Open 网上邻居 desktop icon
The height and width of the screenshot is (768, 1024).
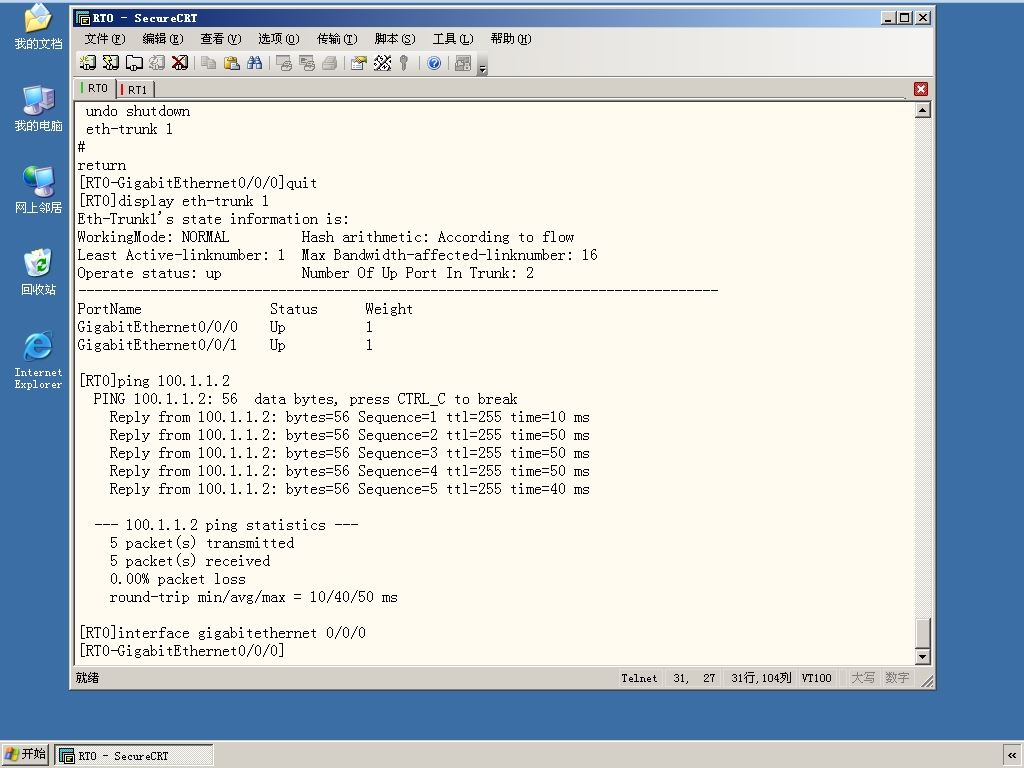coord(38,190)
